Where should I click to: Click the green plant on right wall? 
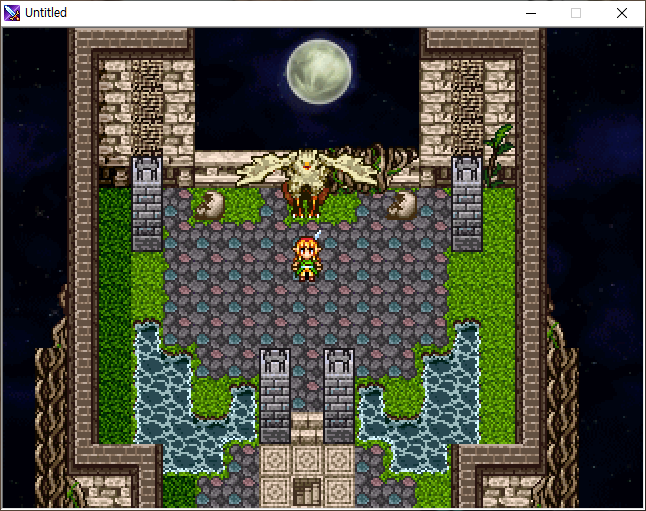[498, 155]
